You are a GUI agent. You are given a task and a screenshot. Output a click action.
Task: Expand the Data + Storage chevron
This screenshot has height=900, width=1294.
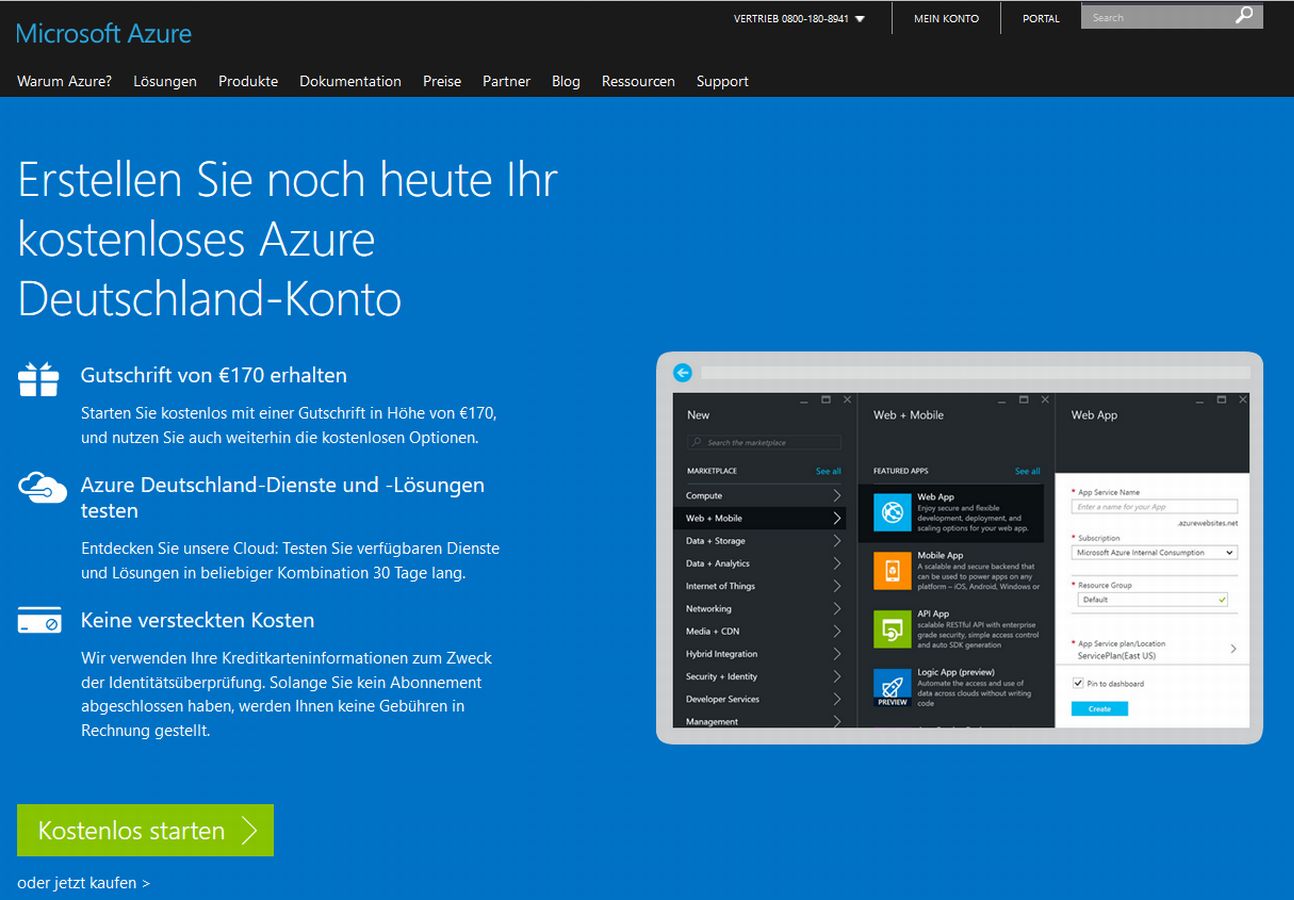pyautogui.click(x=837, y=541)
